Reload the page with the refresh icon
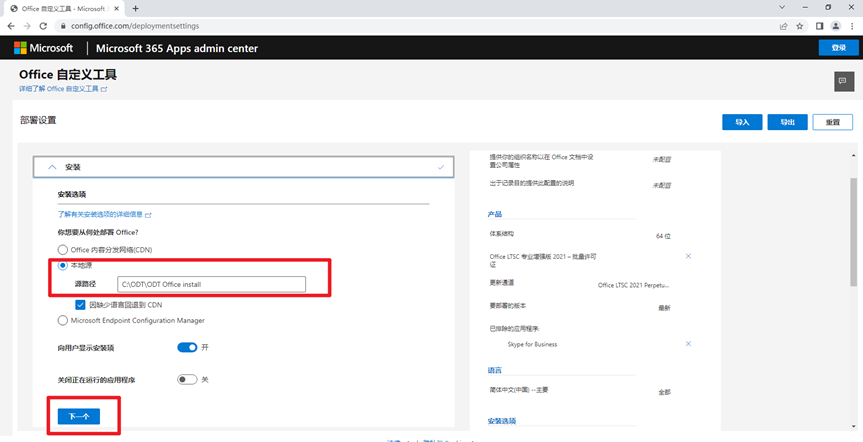This screenshot has height=442, width=863. coord(43,26)
